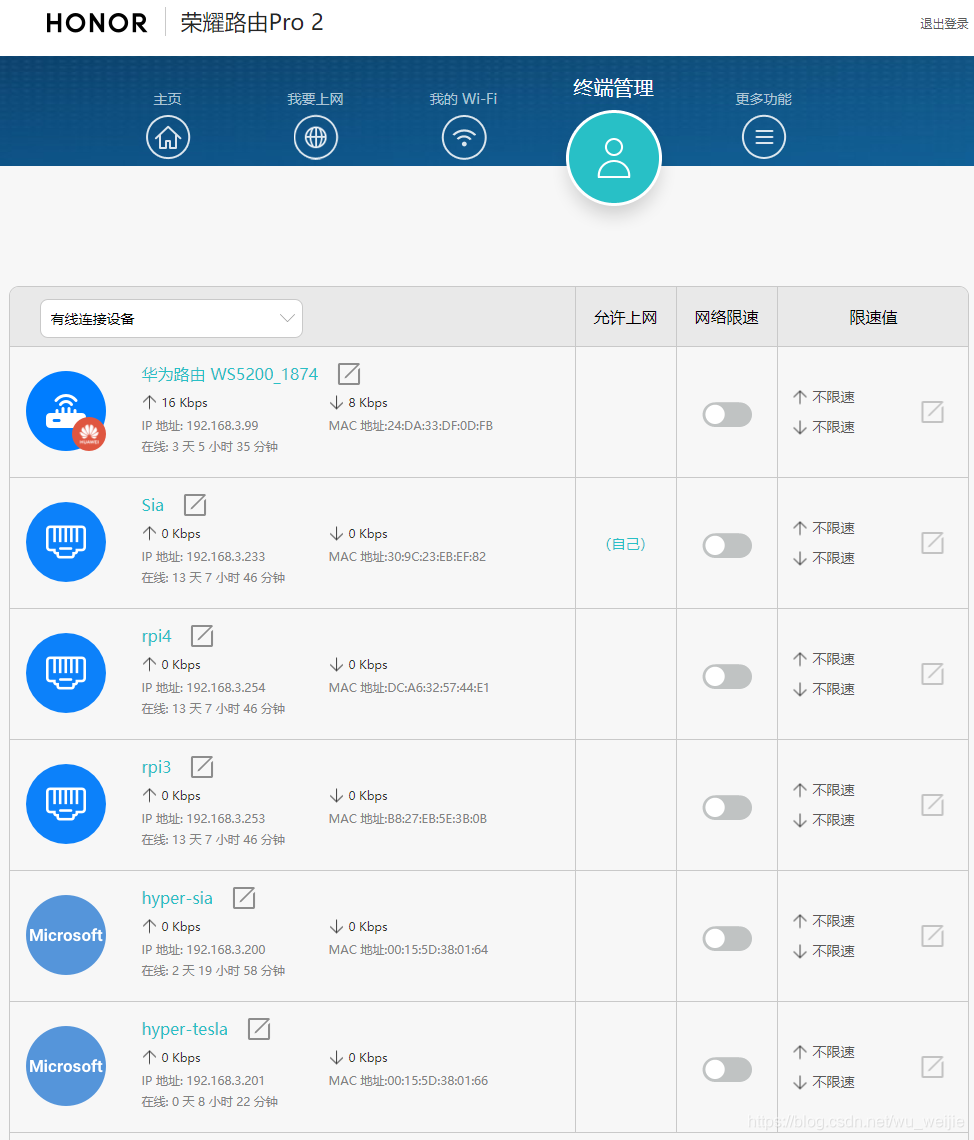Select IP address 192.168.3.254

(226, 687)
